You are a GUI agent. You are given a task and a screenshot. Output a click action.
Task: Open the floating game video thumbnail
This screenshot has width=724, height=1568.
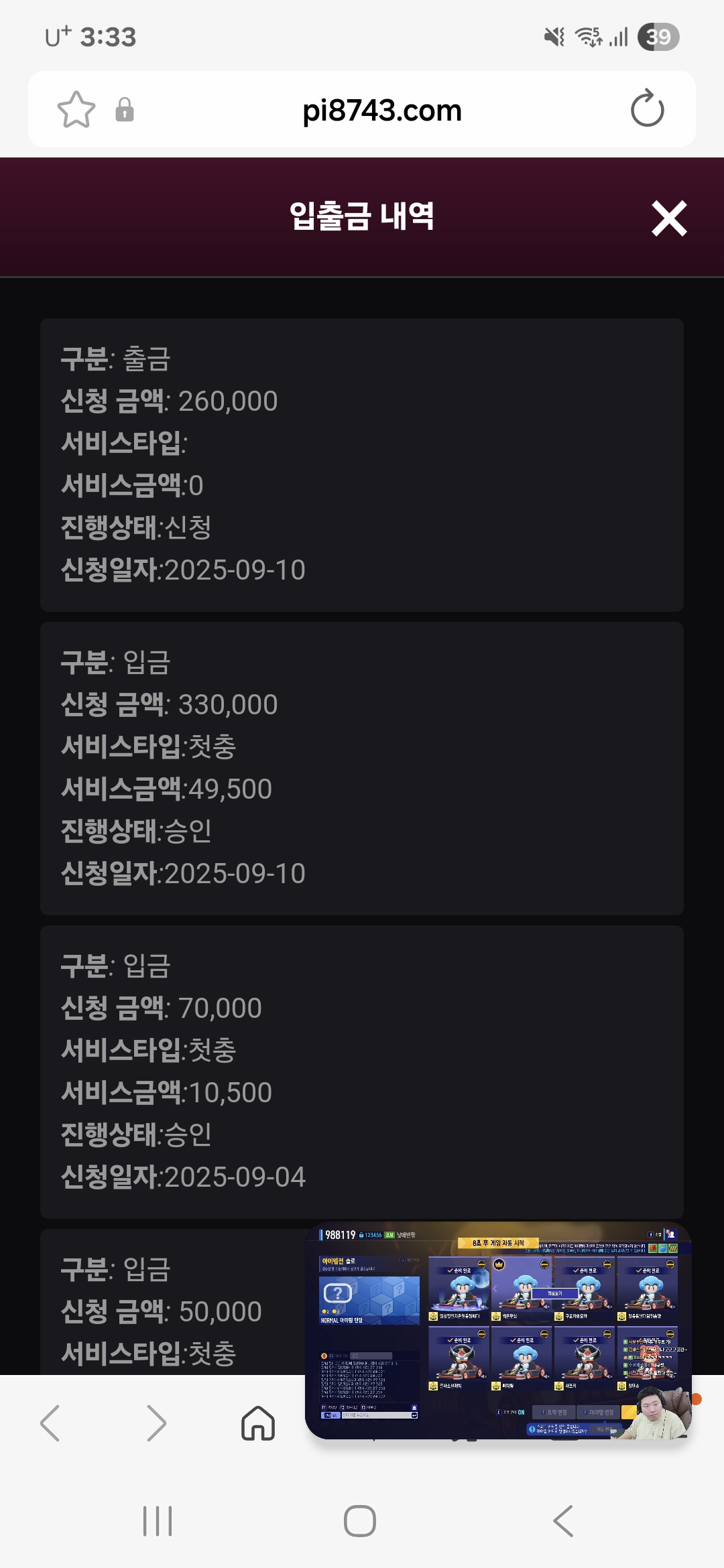[x=497, y=1330]
